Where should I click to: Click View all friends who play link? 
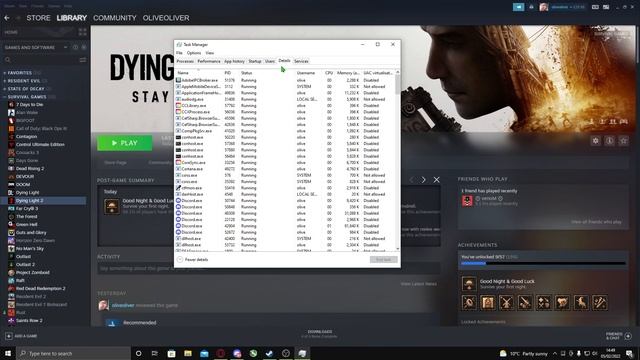point(596,222)
